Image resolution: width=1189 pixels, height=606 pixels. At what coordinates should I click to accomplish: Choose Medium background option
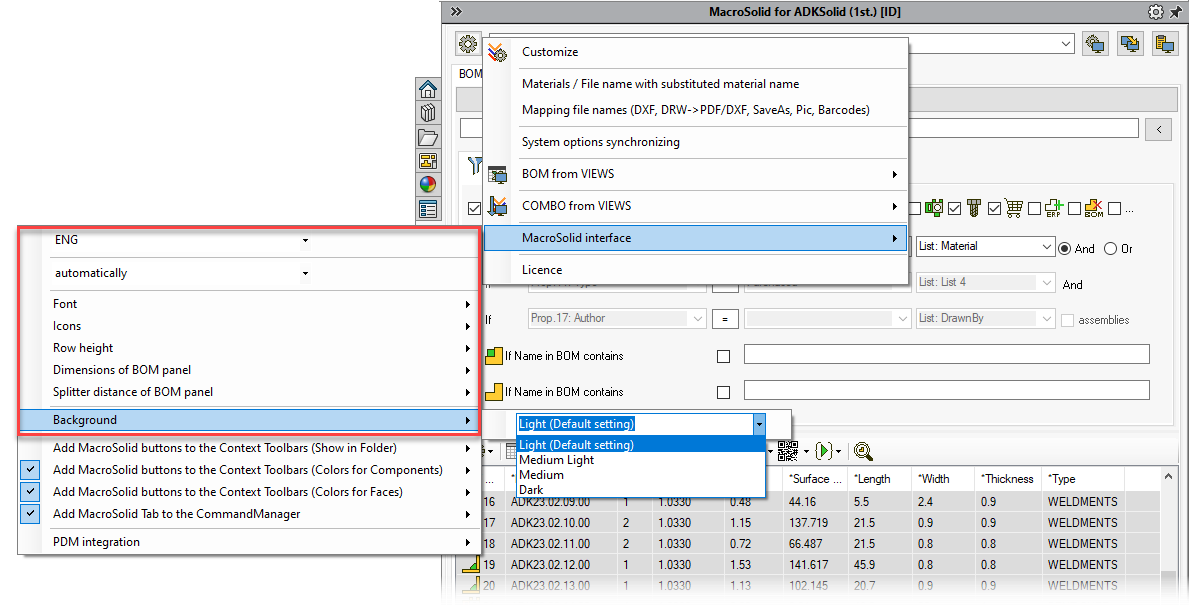[x=641, y=475]
